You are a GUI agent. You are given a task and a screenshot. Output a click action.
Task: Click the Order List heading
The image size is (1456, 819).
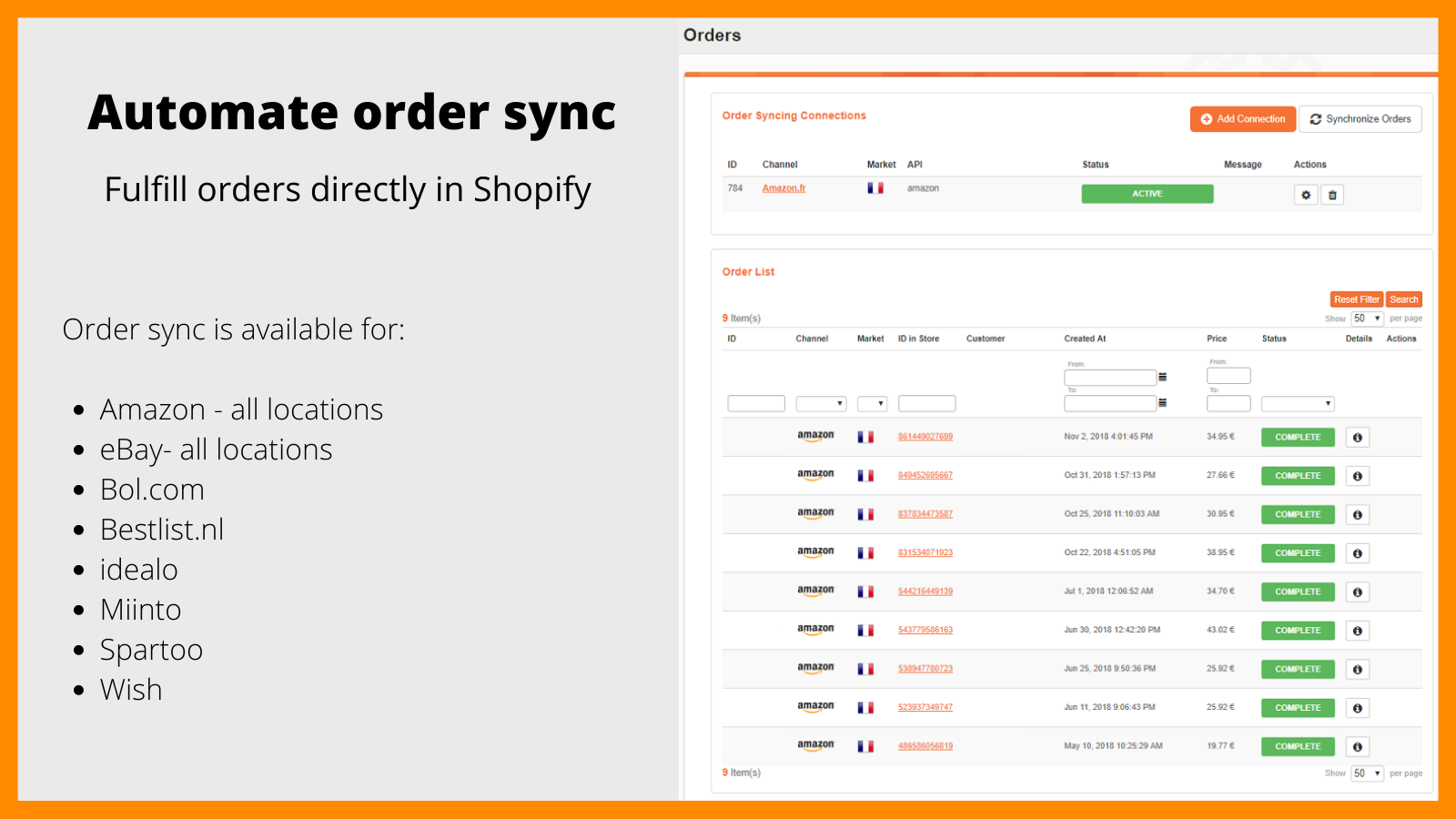pyautogui.click(x=749, y=272)
